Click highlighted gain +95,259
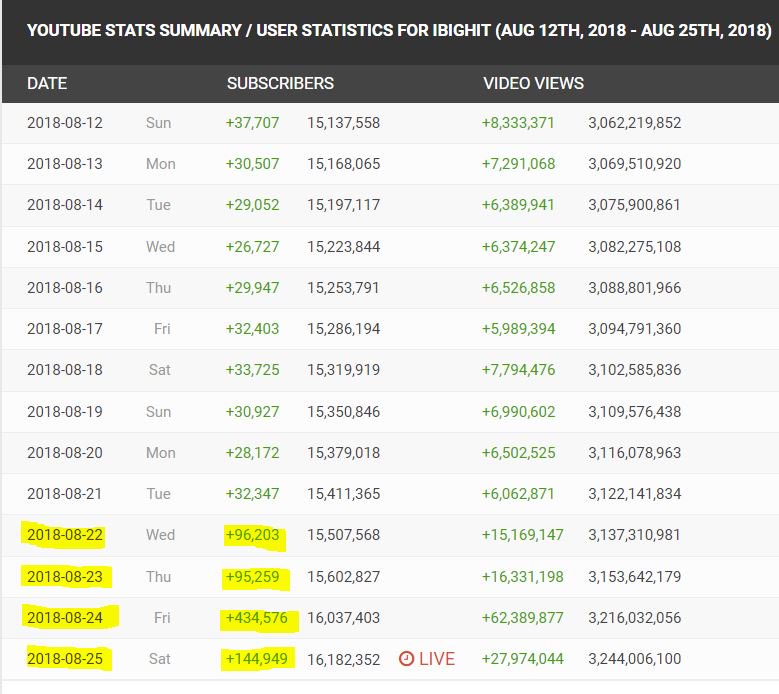 click(252, 577)
